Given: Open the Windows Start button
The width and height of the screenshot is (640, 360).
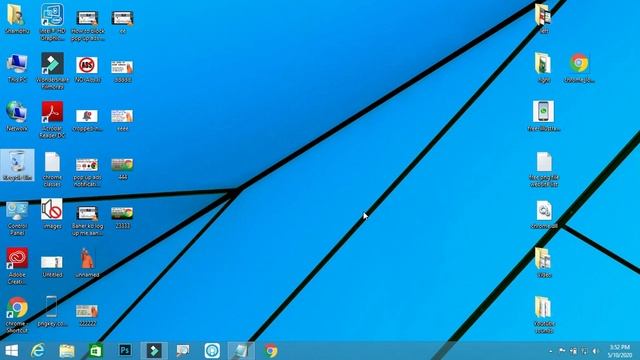Looking at the screenshot, I should click(x=11, y=351).
